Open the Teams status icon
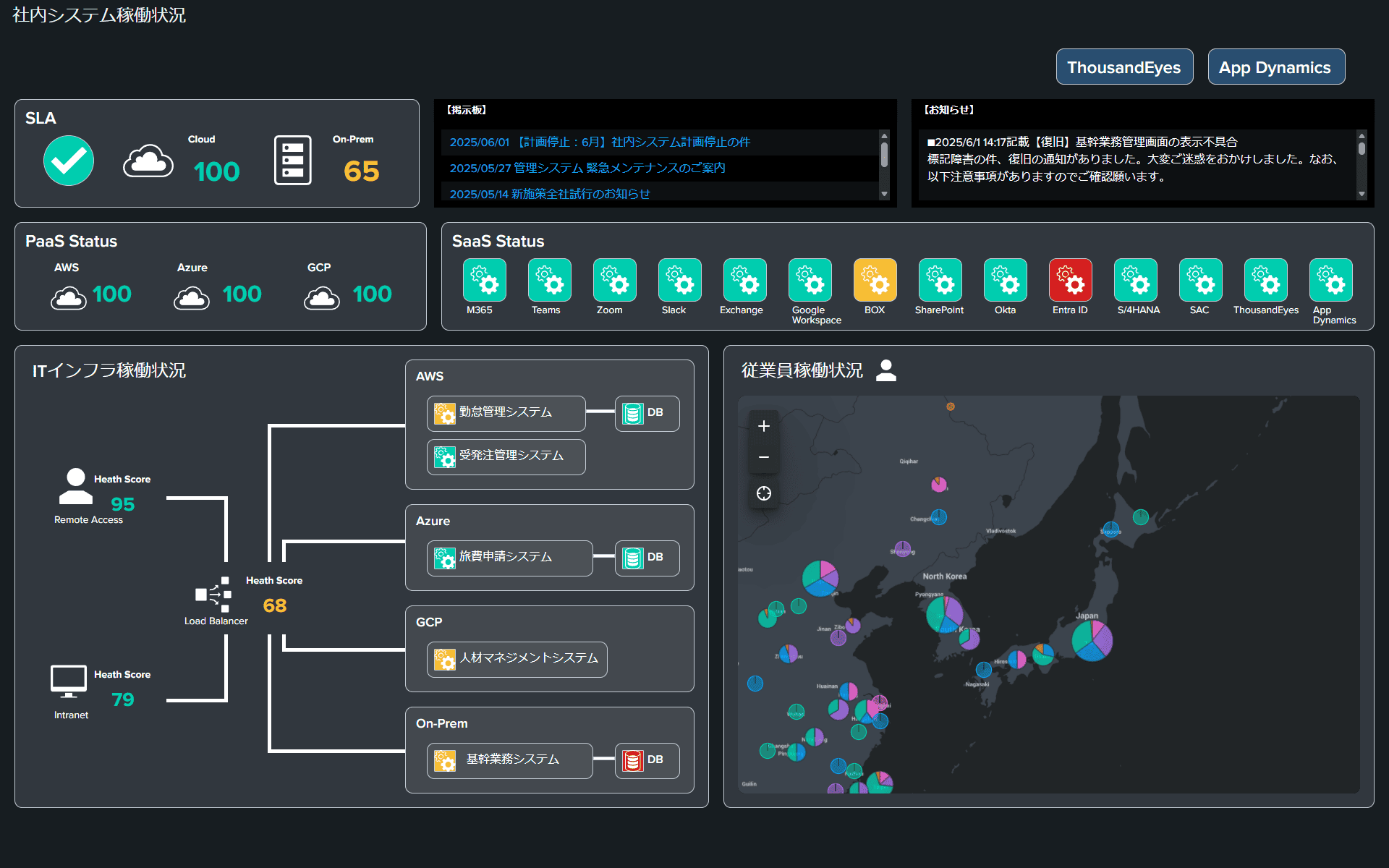This screenshot has height=868, width=1389. (549, 281)
